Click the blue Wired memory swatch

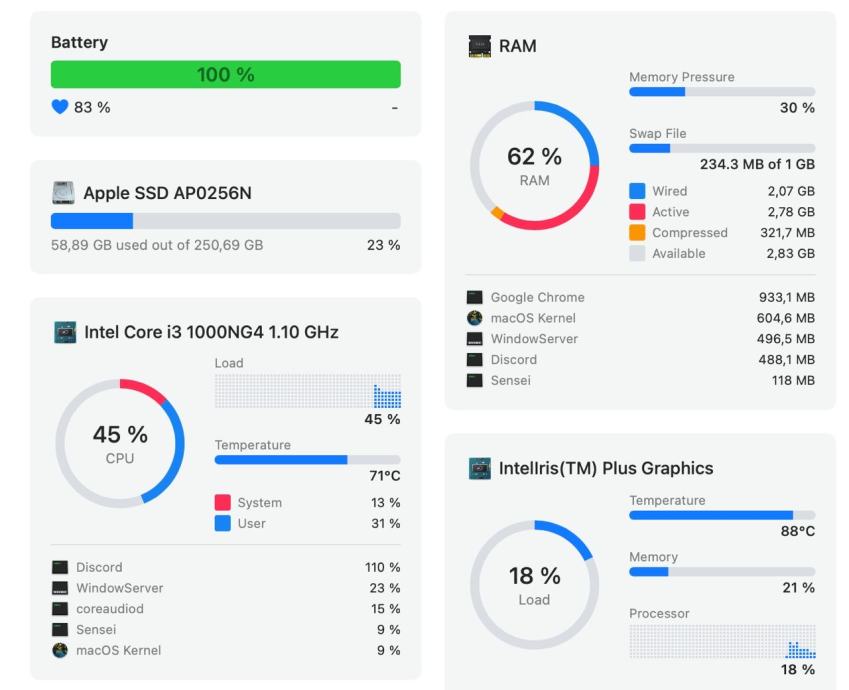637,191
